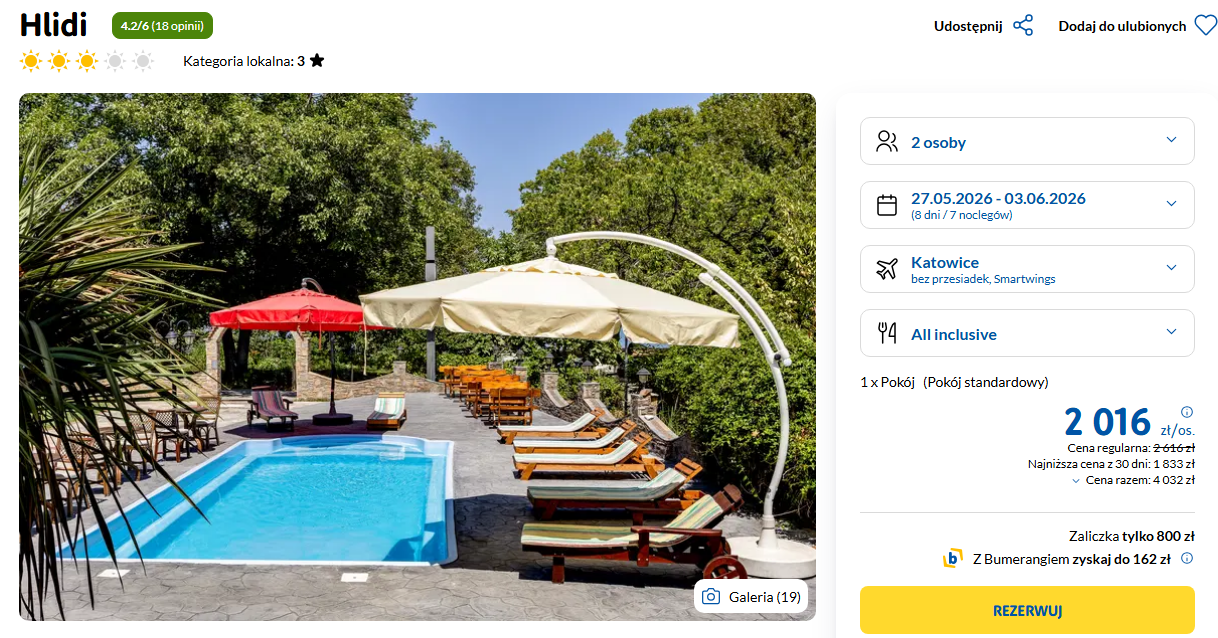Open the date range dropdown chevron

click(x=1172, y=204)
